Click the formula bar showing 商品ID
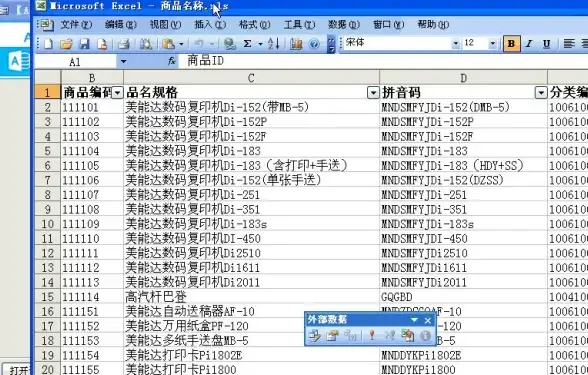588x375 pixels. [x=382, y=61]
